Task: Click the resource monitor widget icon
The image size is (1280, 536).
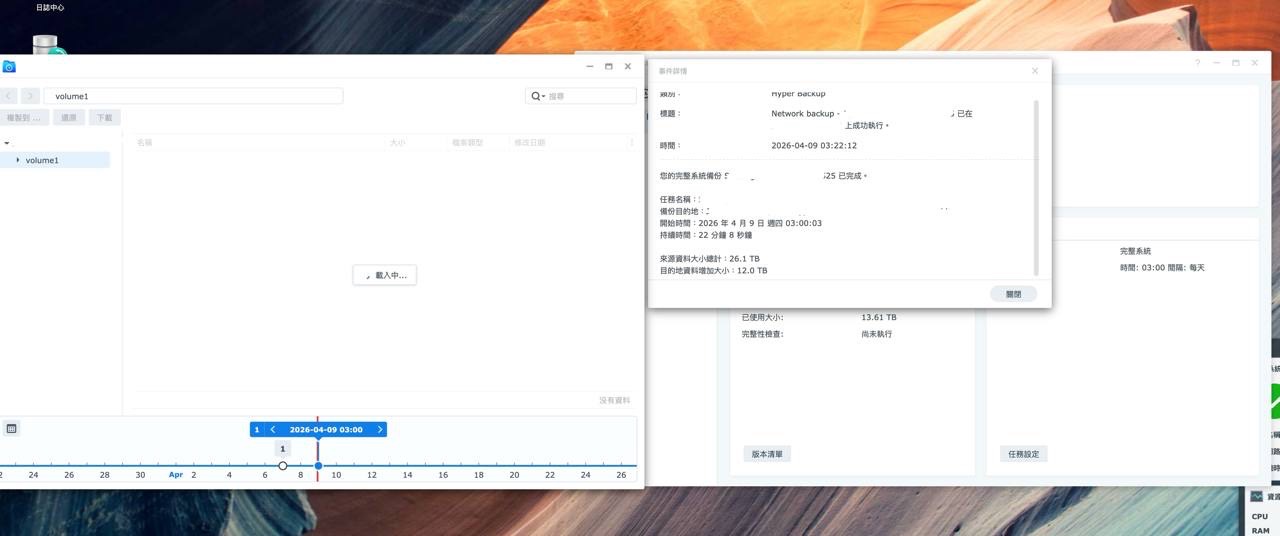Action: pos(1257,496)
